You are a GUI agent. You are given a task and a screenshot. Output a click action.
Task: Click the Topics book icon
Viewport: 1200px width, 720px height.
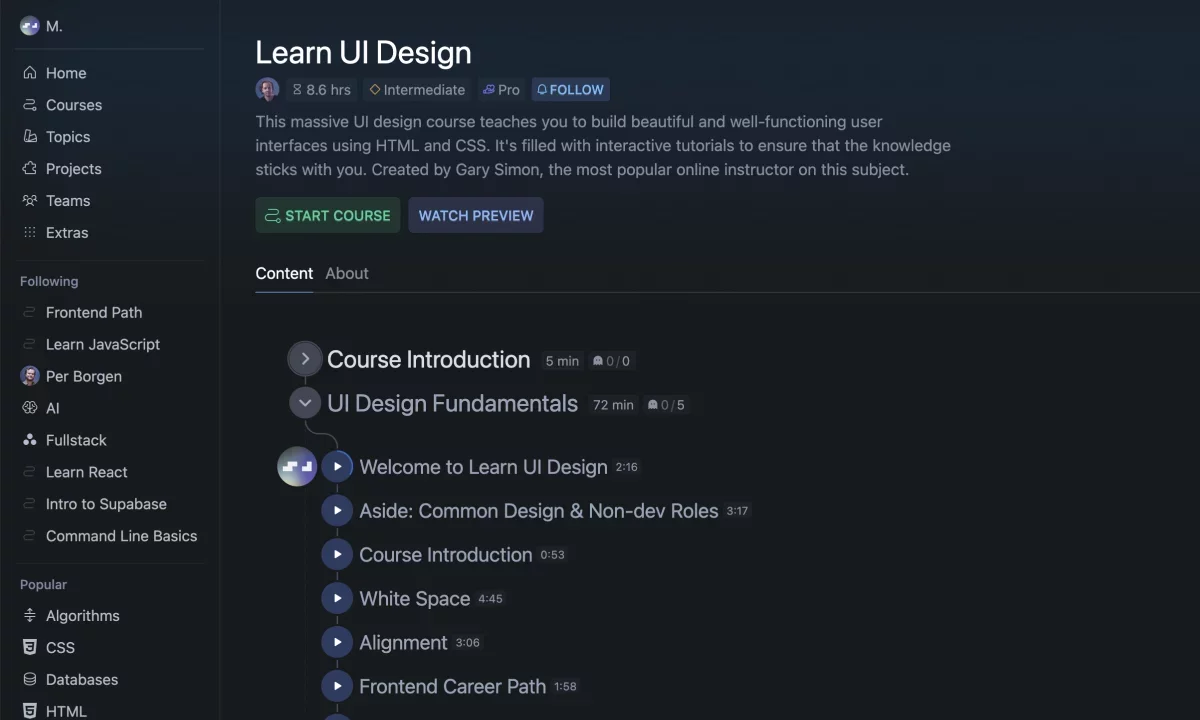(30, 137)
